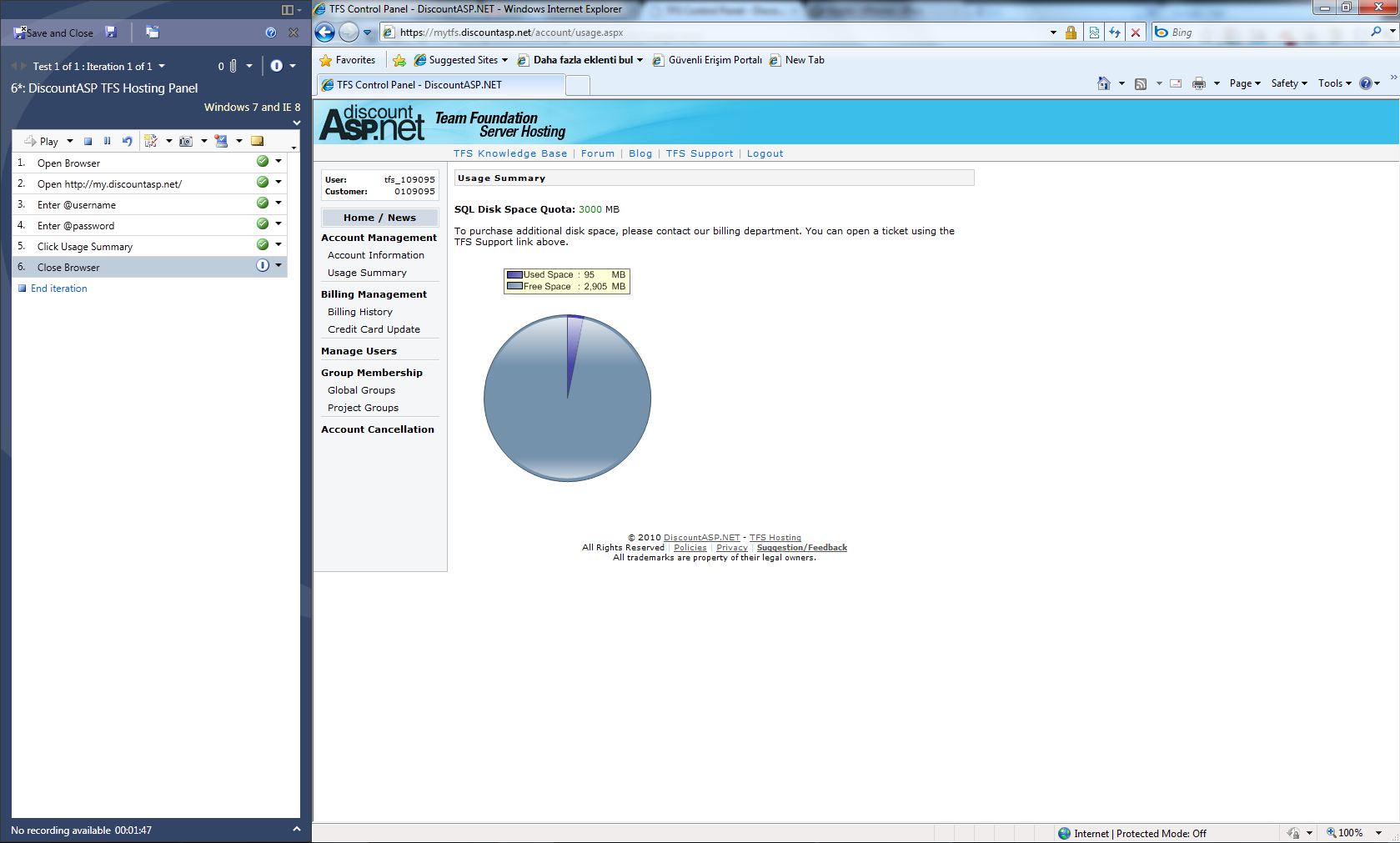Viewport: 1400px width, 843px height.
Task: Click active status icon on Close Browser step
Action: click(263, 265)
